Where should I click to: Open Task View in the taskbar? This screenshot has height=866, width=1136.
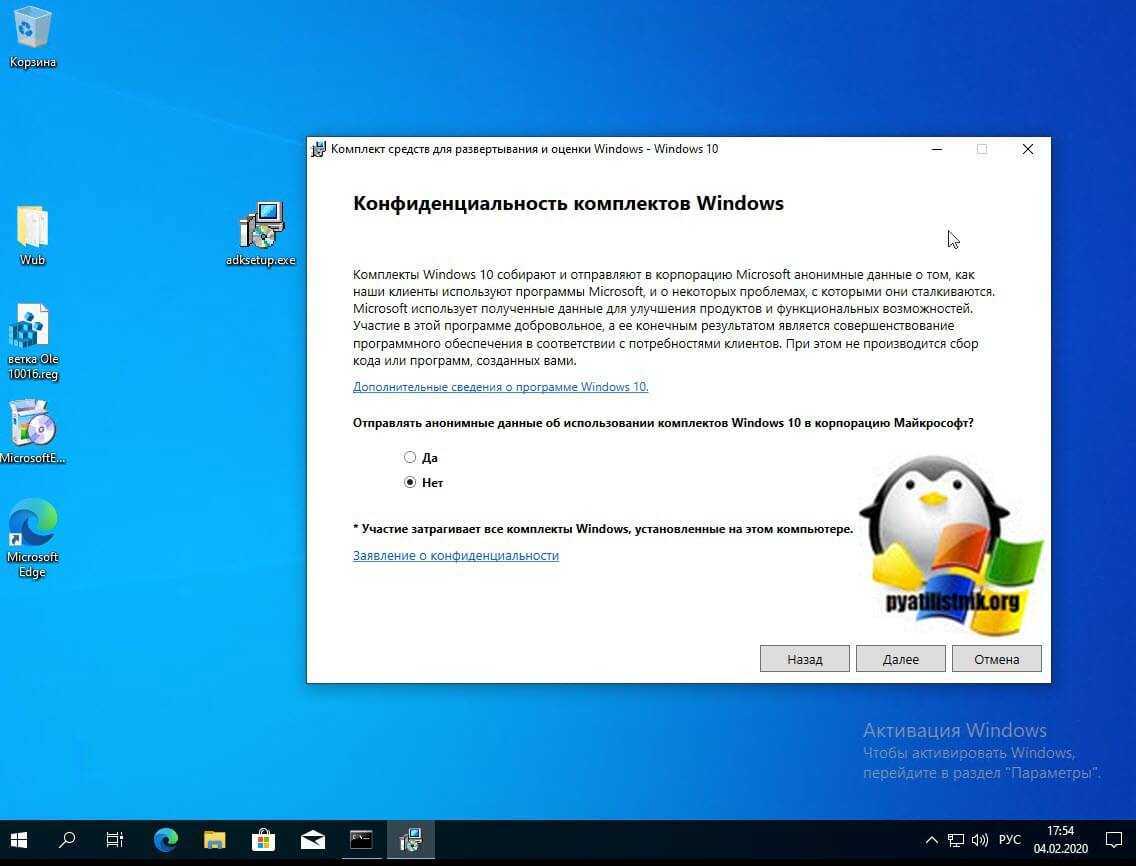[x=115, y=840]
